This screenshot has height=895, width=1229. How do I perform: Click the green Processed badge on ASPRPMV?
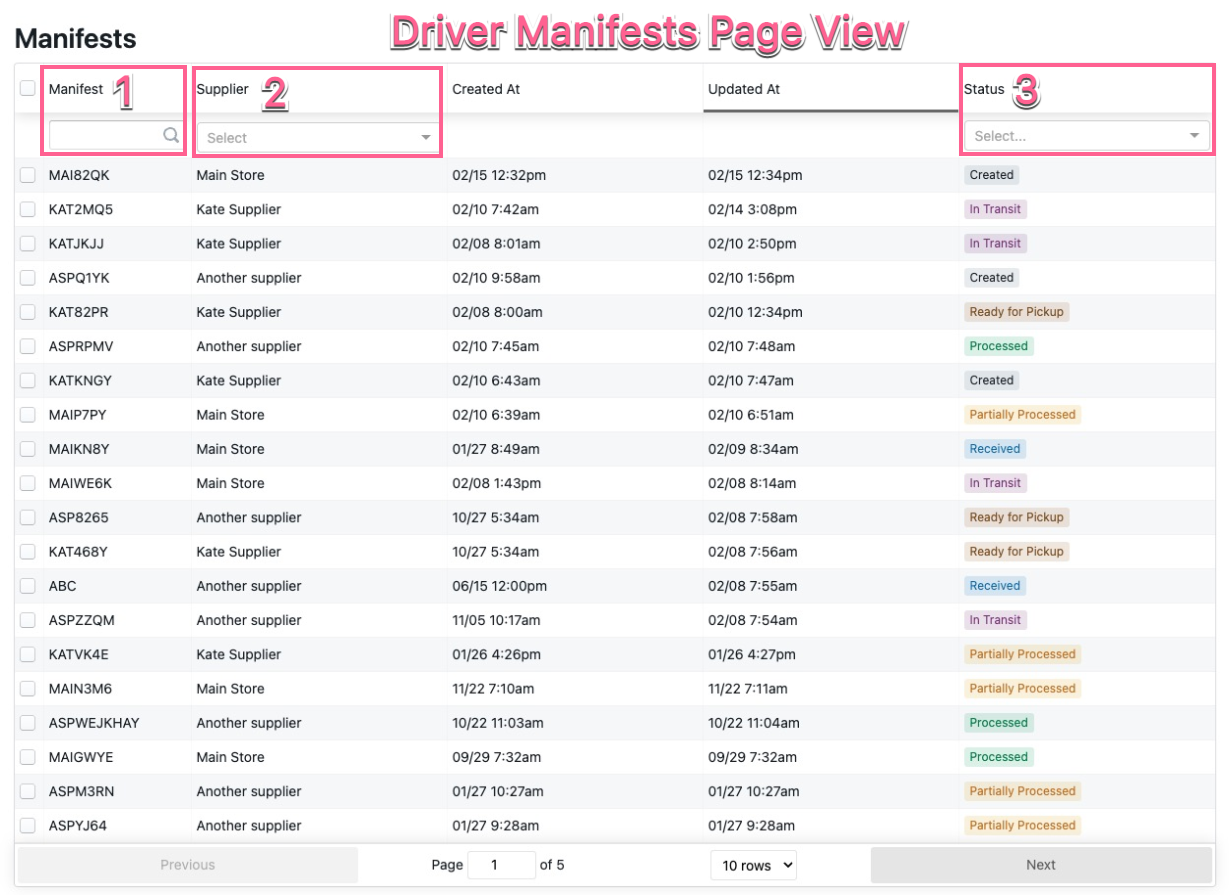(x=998, y=346)
